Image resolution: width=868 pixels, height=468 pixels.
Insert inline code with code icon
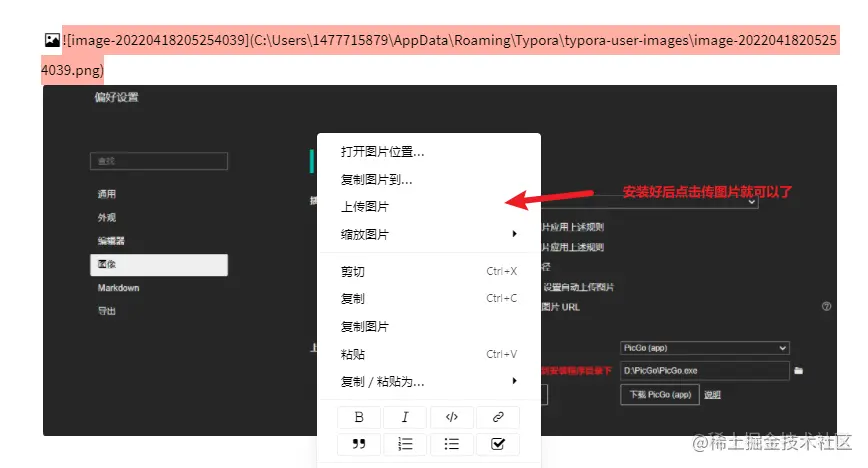point(451,417)
